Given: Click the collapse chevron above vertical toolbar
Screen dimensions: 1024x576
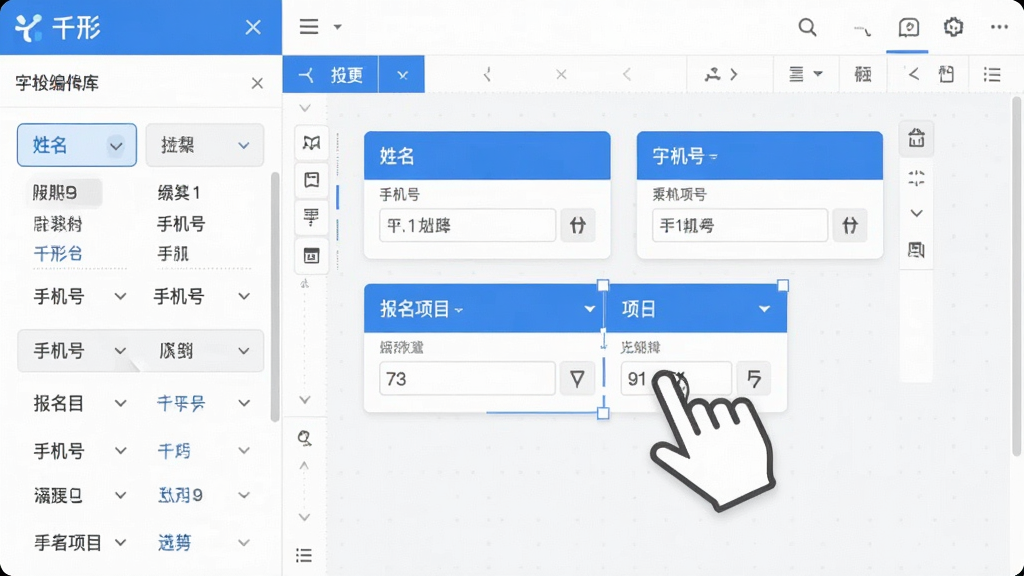Looking at the screenshot, I should click(305, 108).
